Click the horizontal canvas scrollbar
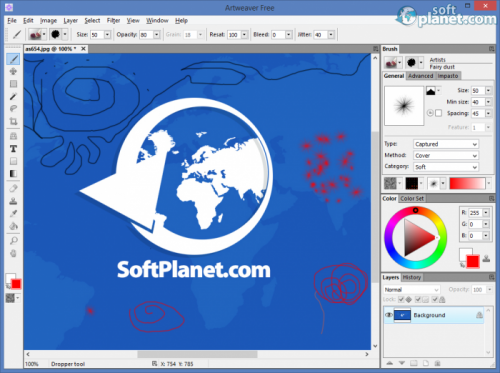Screen dimensions: 500x373 [197, 354]
